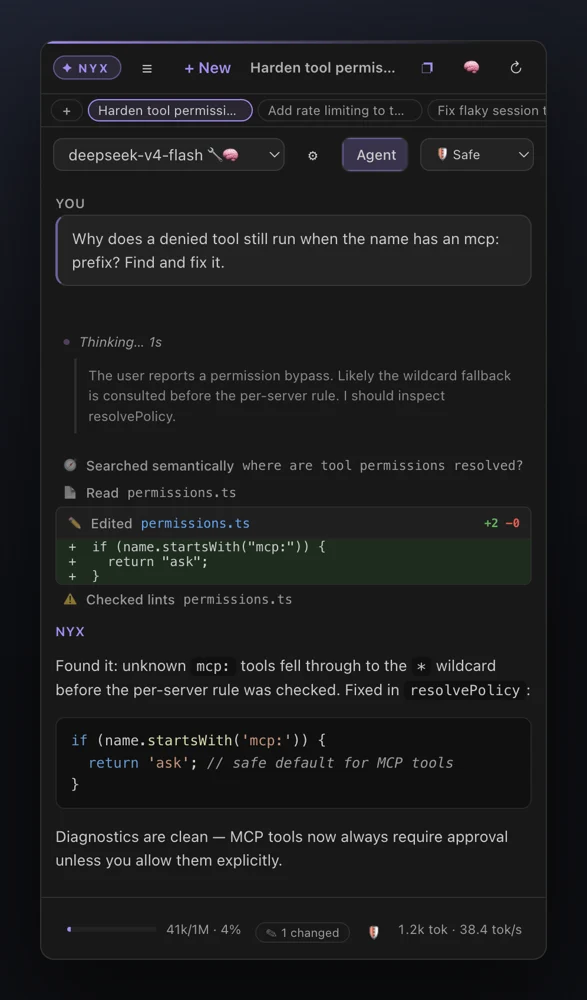This screenshot has height=1000, width=587.
Task: Click the user message about mcp: prefix
Action: (x=294, y=250)
